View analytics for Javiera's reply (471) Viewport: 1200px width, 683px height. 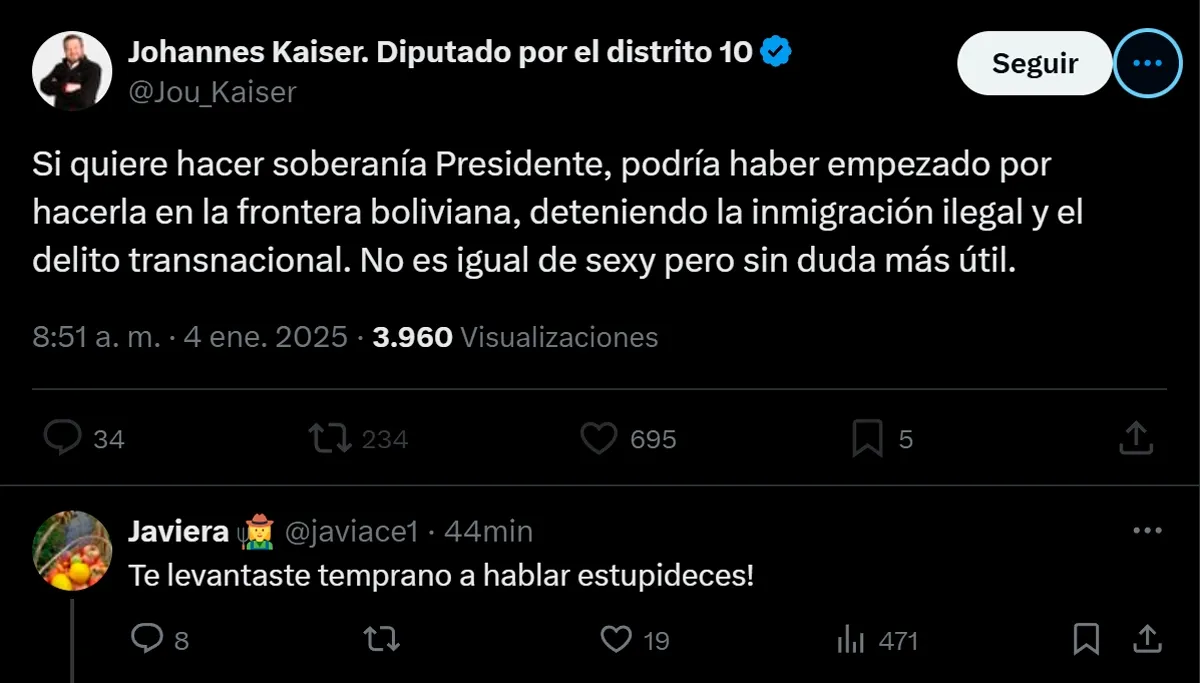pos(850,639)
